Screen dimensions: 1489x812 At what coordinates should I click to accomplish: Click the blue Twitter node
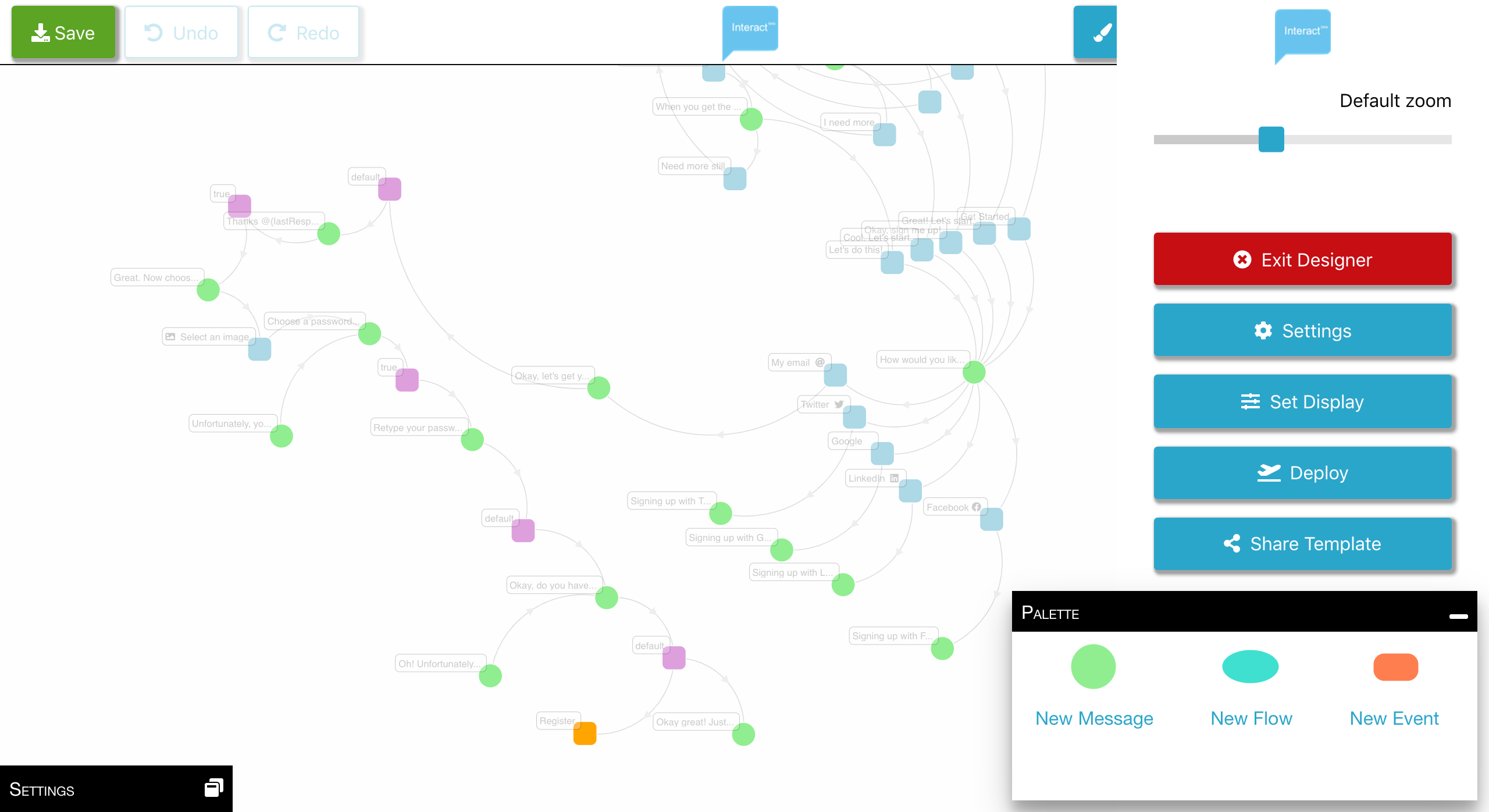point(854,417)
